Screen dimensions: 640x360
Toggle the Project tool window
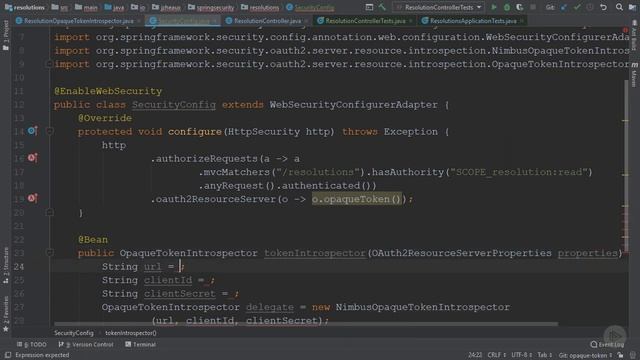[x=6, y=36]
